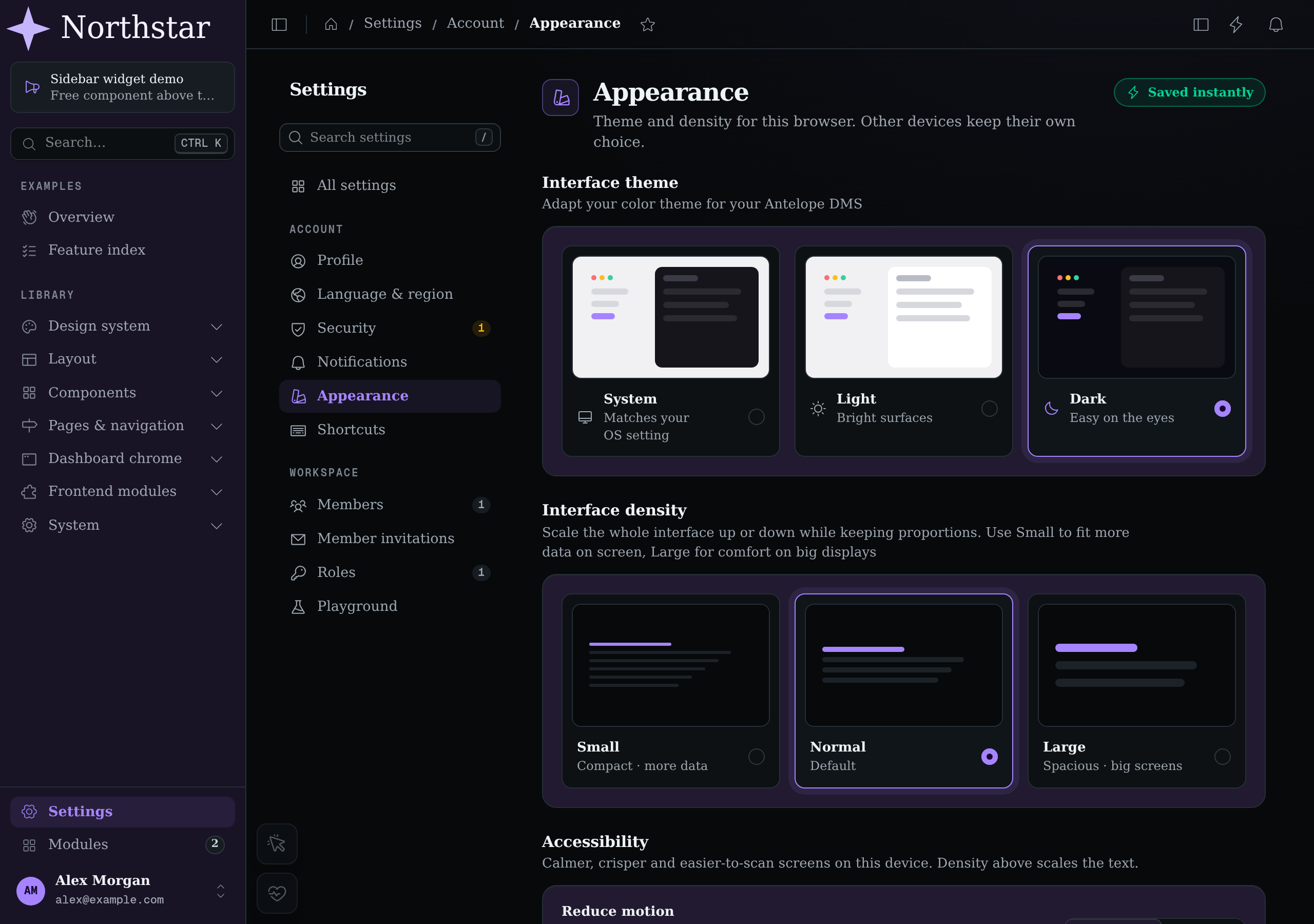Expand the Components section chevron
The width and height of the screenshot is (1314, 924).
coord(216,393)
